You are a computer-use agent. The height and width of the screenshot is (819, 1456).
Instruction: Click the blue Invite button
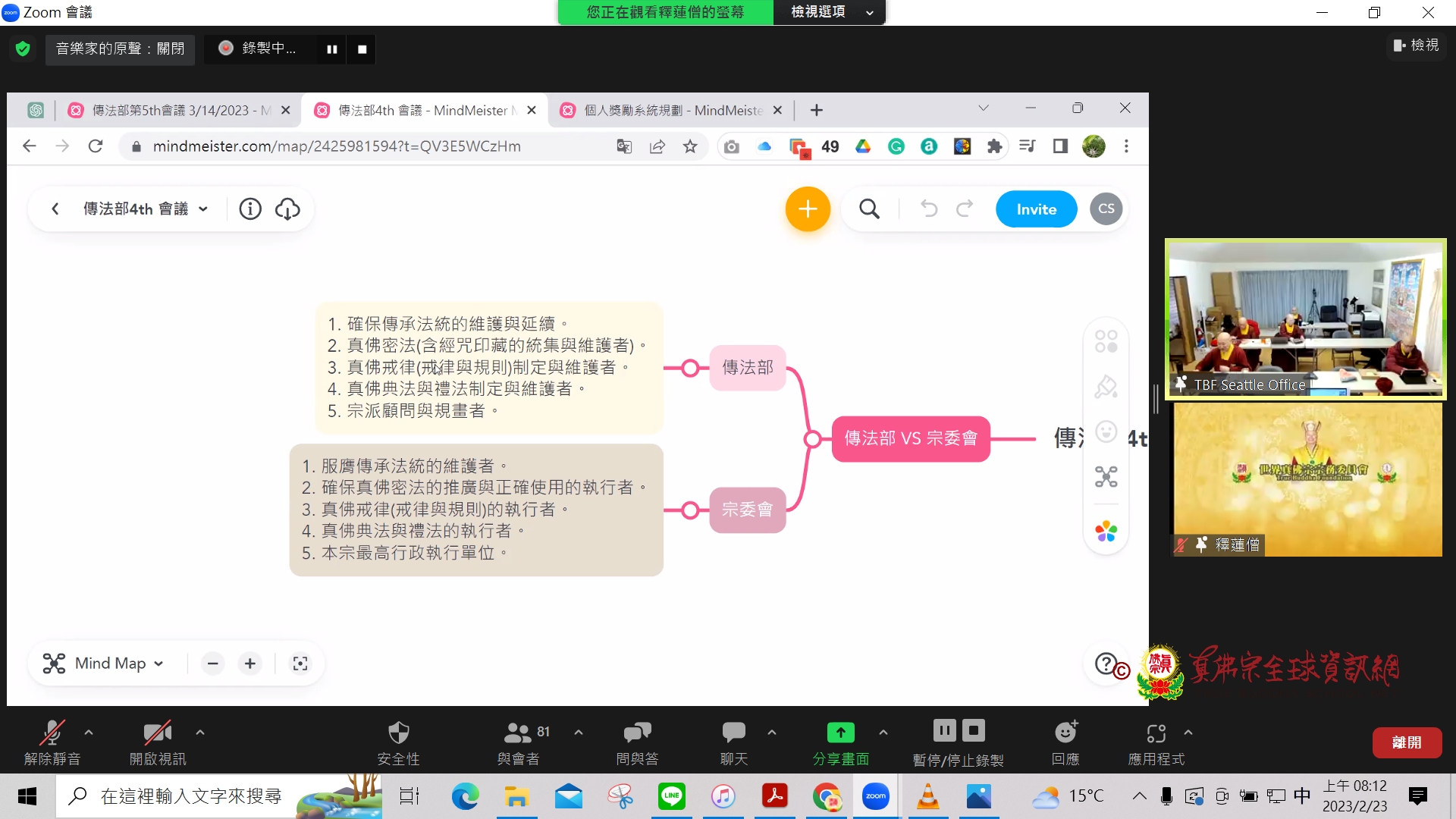click(1036, 209)
